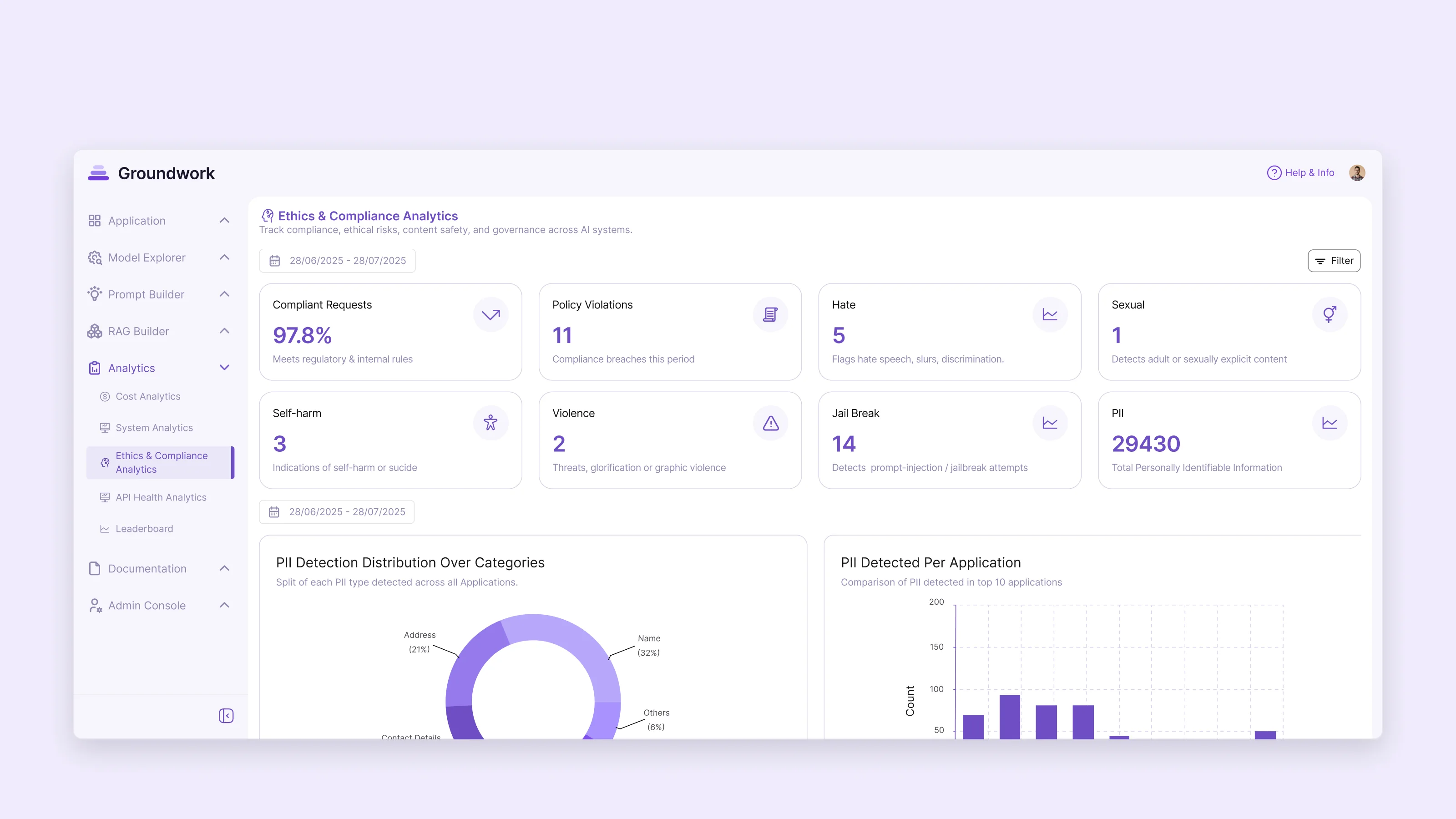Viewport: 1456px width, 819px height.
Task: Expand the Model Explorer chevron
Action: [224, 257]
